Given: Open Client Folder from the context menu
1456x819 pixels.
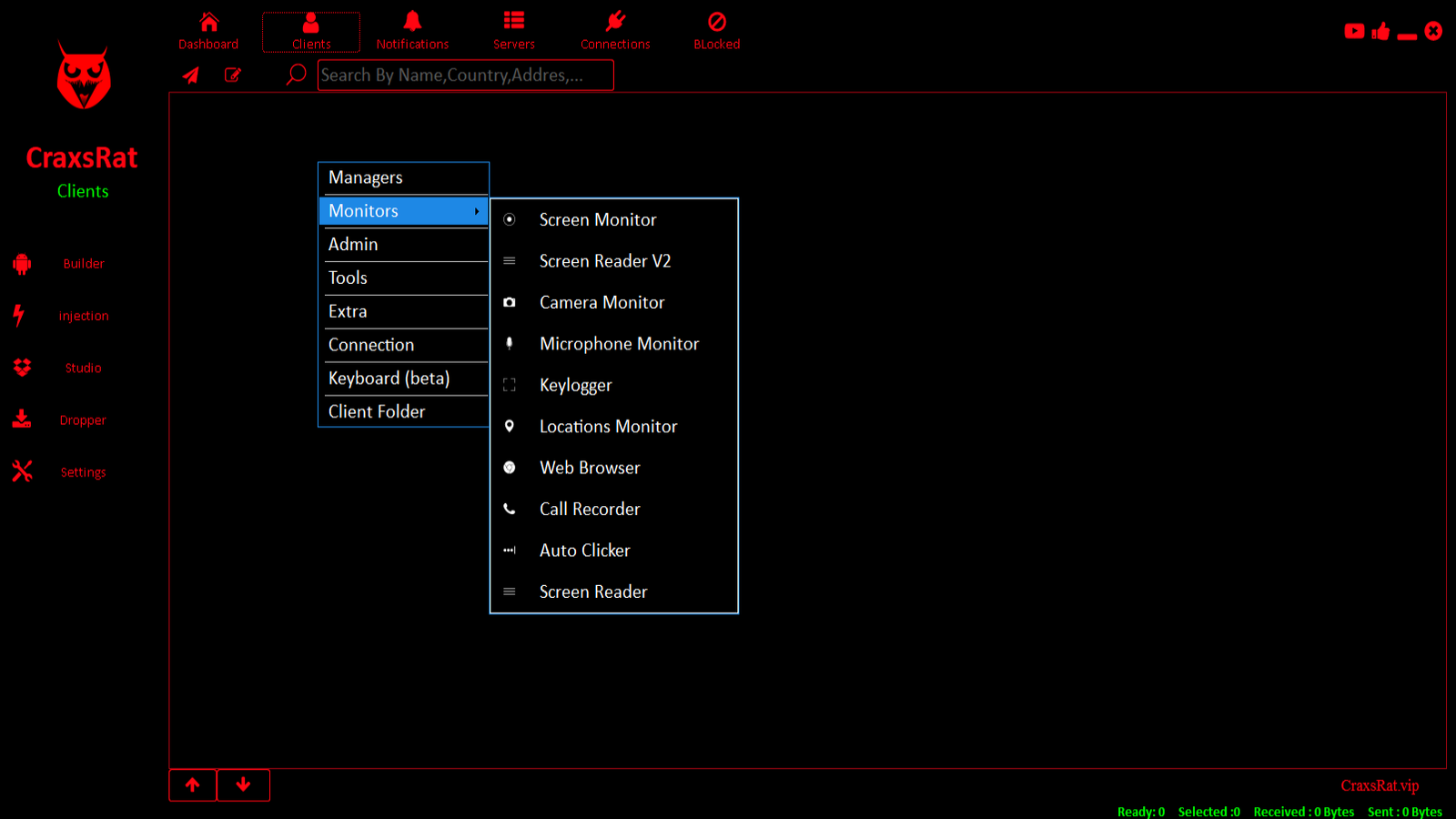Looking at the screenshot, I should tap(403, 411).
